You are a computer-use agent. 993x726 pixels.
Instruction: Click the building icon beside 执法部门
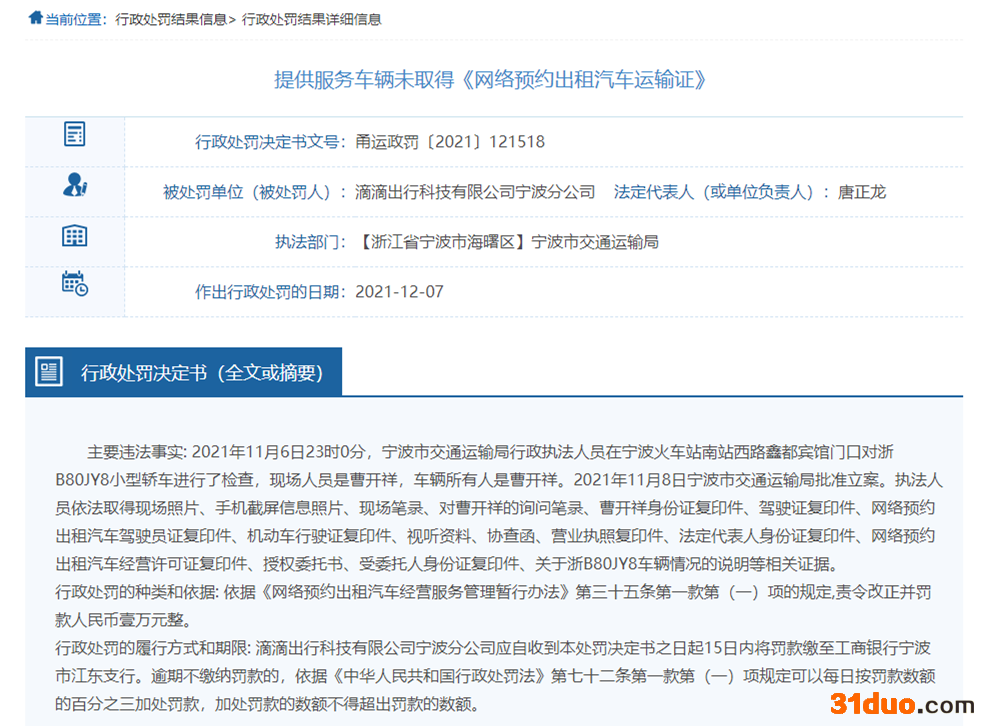[74, 236]
